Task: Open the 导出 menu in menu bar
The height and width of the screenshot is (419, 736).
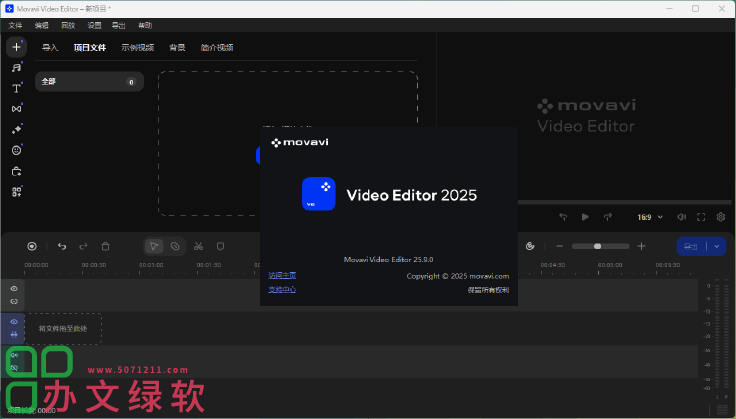Action: (x=119, y=25)
